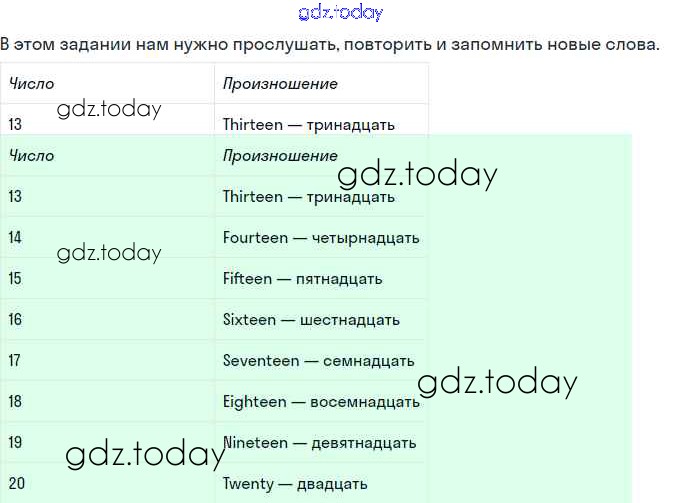This screenshot has height=503, width=680.
Task: Click "Thirteen — тринадцать" in the green-highlighted table
Action: tap(309, 197)
